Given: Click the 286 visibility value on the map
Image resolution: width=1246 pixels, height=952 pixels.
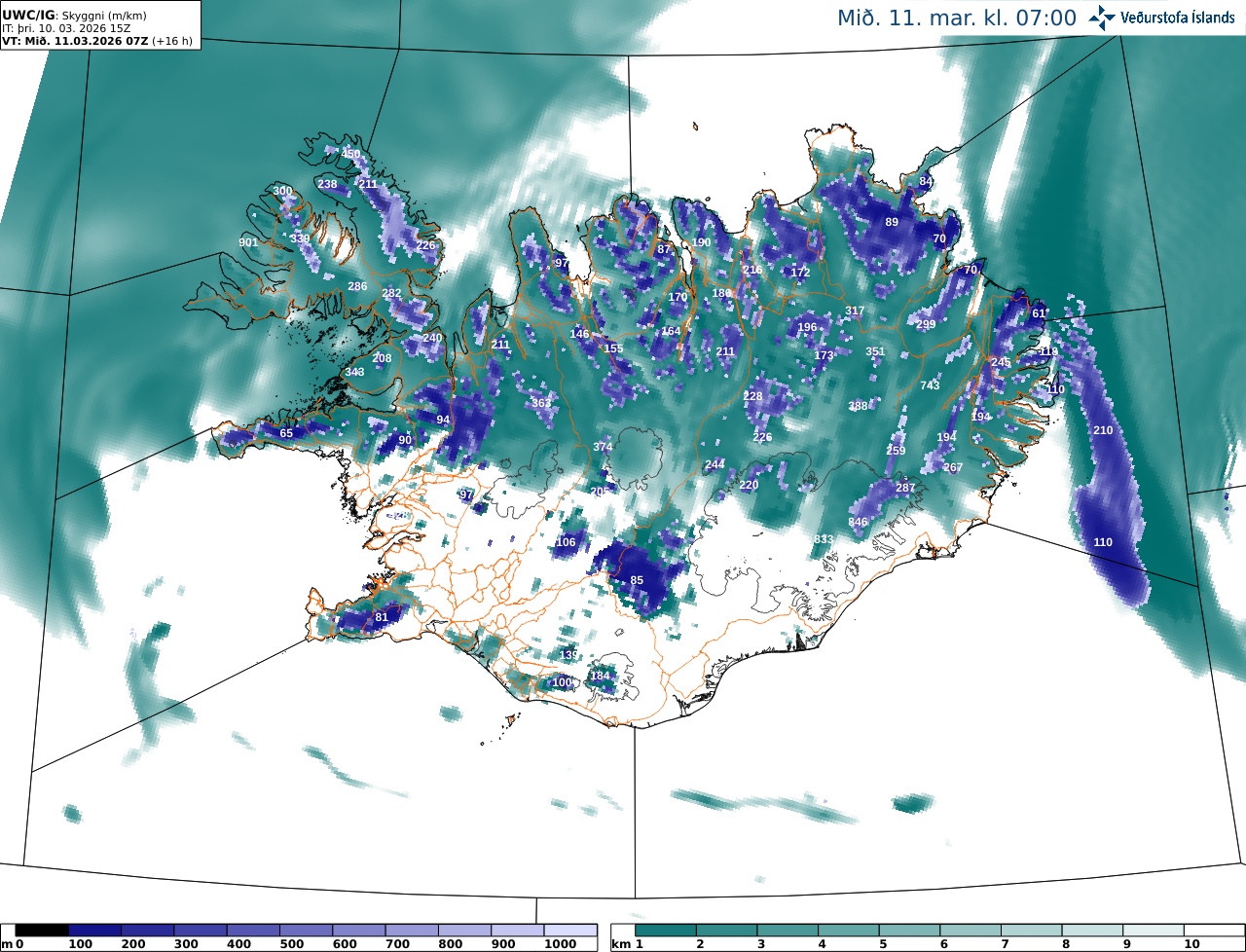Looking at the screenshot, I should click(357, 286).
